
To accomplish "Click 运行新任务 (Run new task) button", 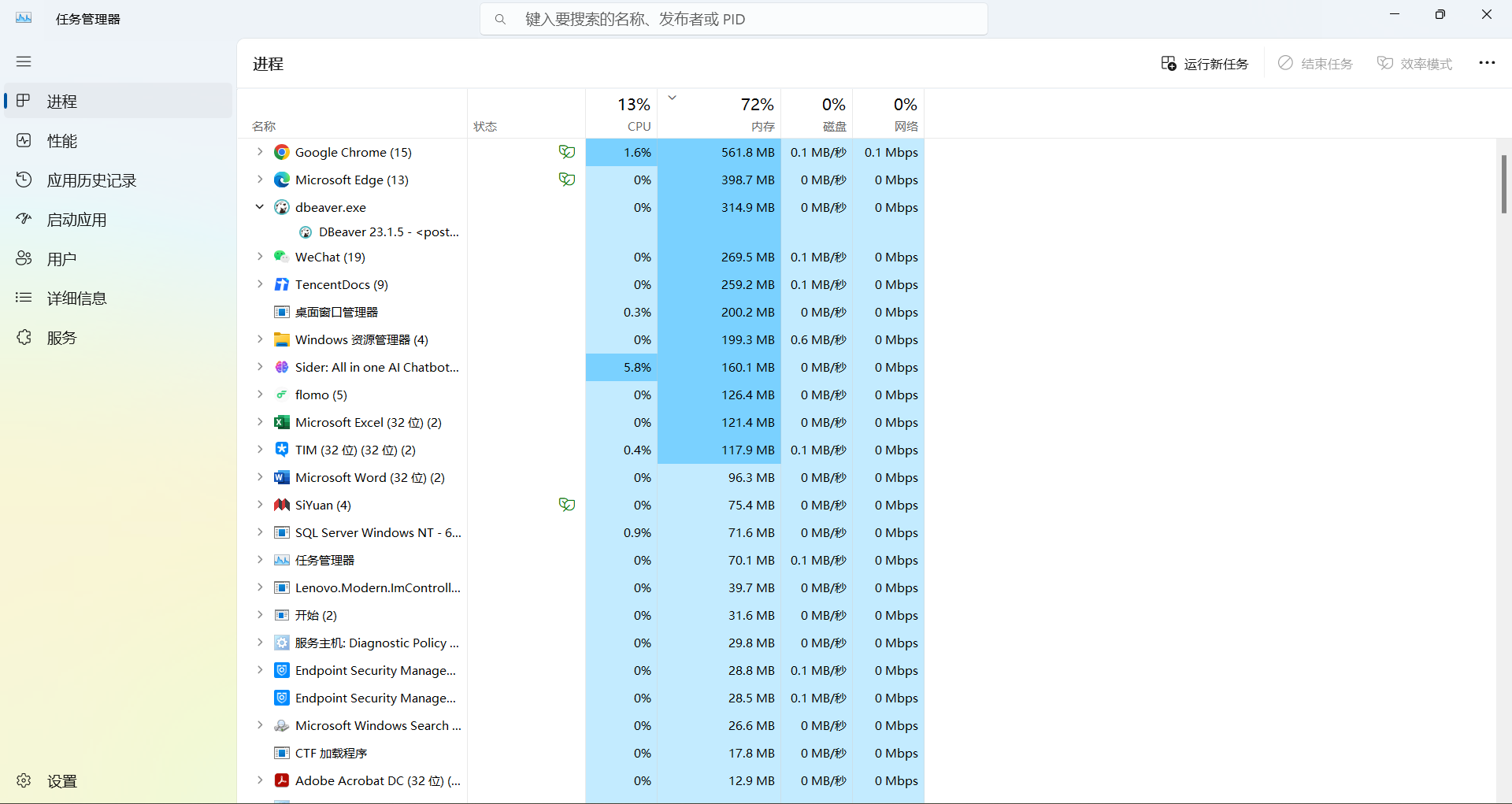I will pyautogui.click(x=1205, y=63).
